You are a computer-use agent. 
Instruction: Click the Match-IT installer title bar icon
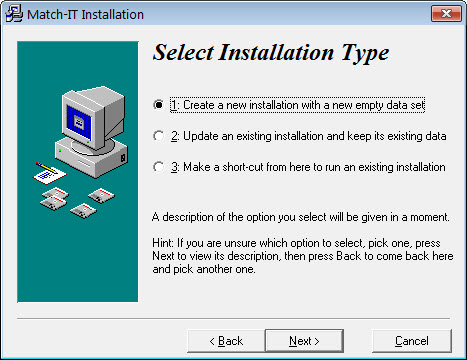coord(14,14)
